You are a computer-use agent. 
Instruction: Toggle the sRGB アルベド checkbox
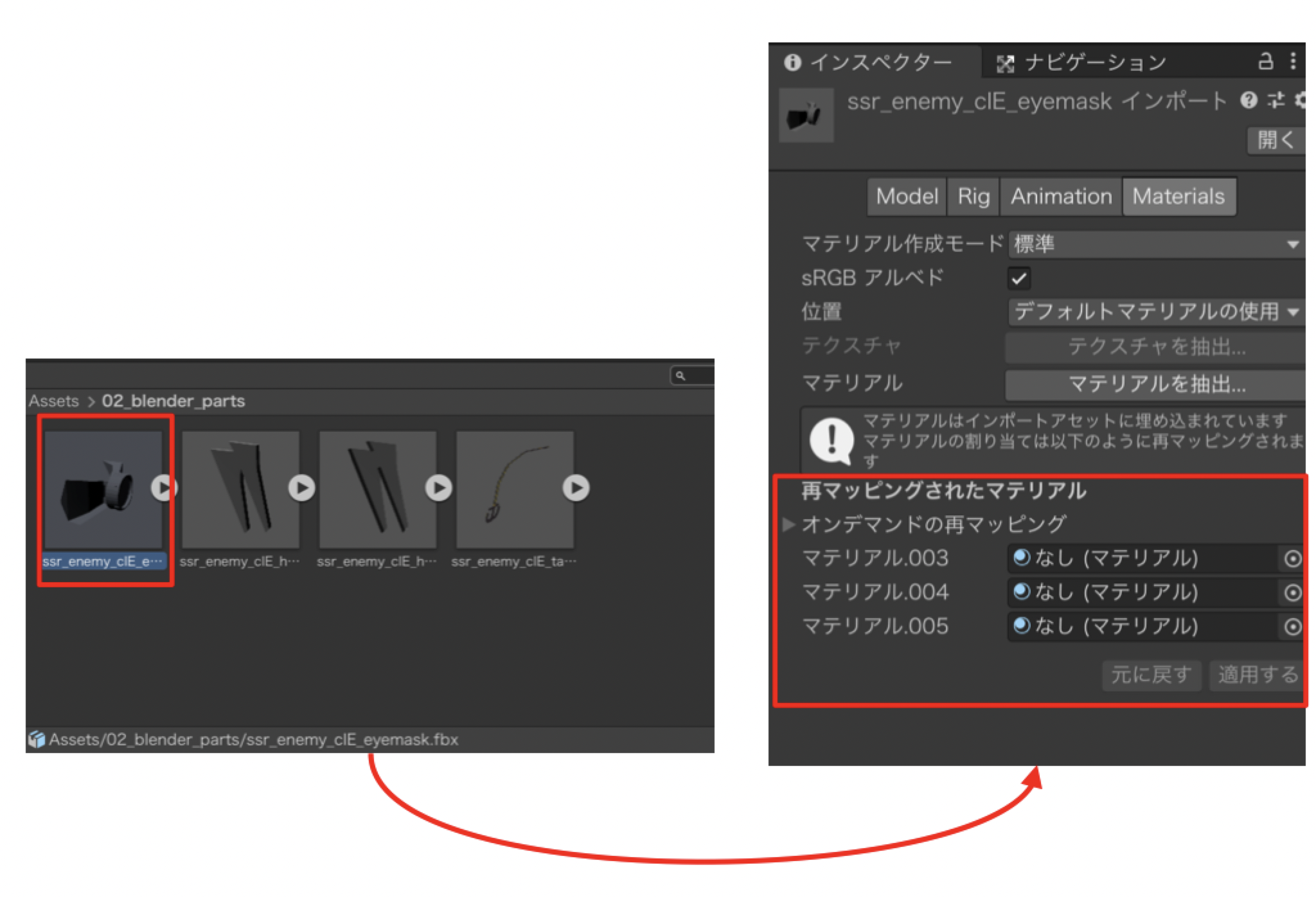(x=1019, y=278)
